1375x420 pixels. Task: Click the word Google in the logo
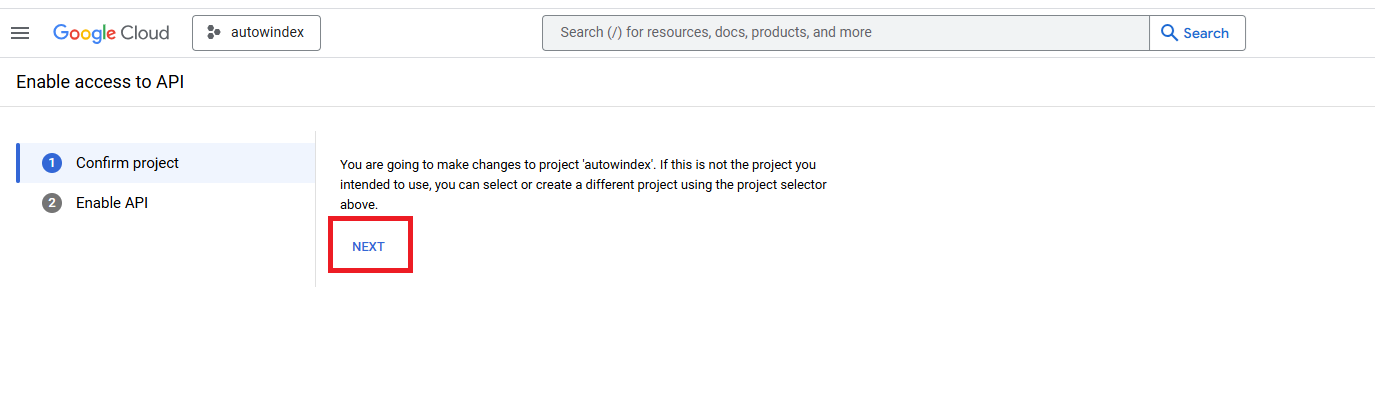[x=85, y=33]
